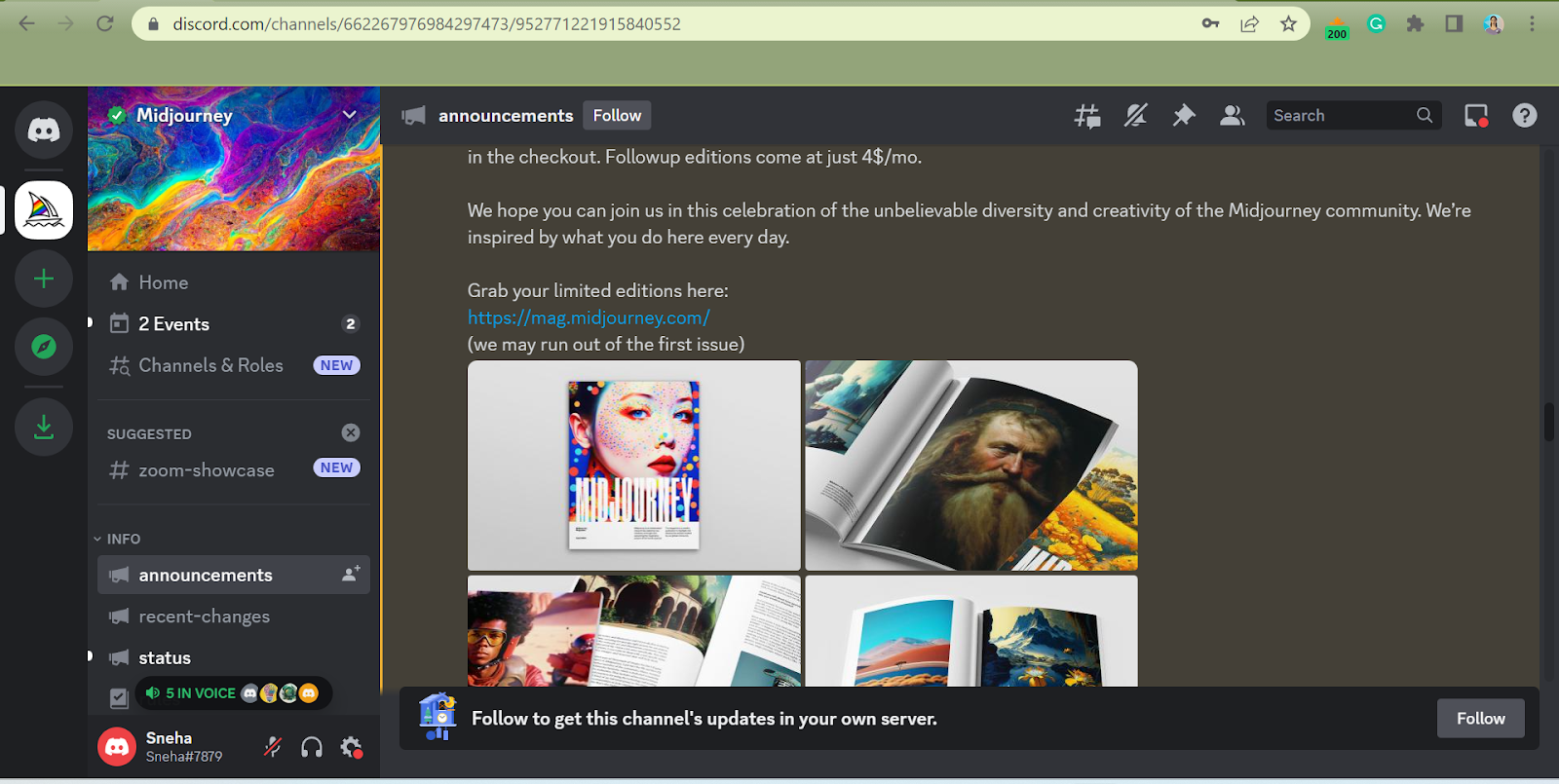1559x784 pixels.
Task: Click the browser back arrow
Action: [x=27, y=23]
